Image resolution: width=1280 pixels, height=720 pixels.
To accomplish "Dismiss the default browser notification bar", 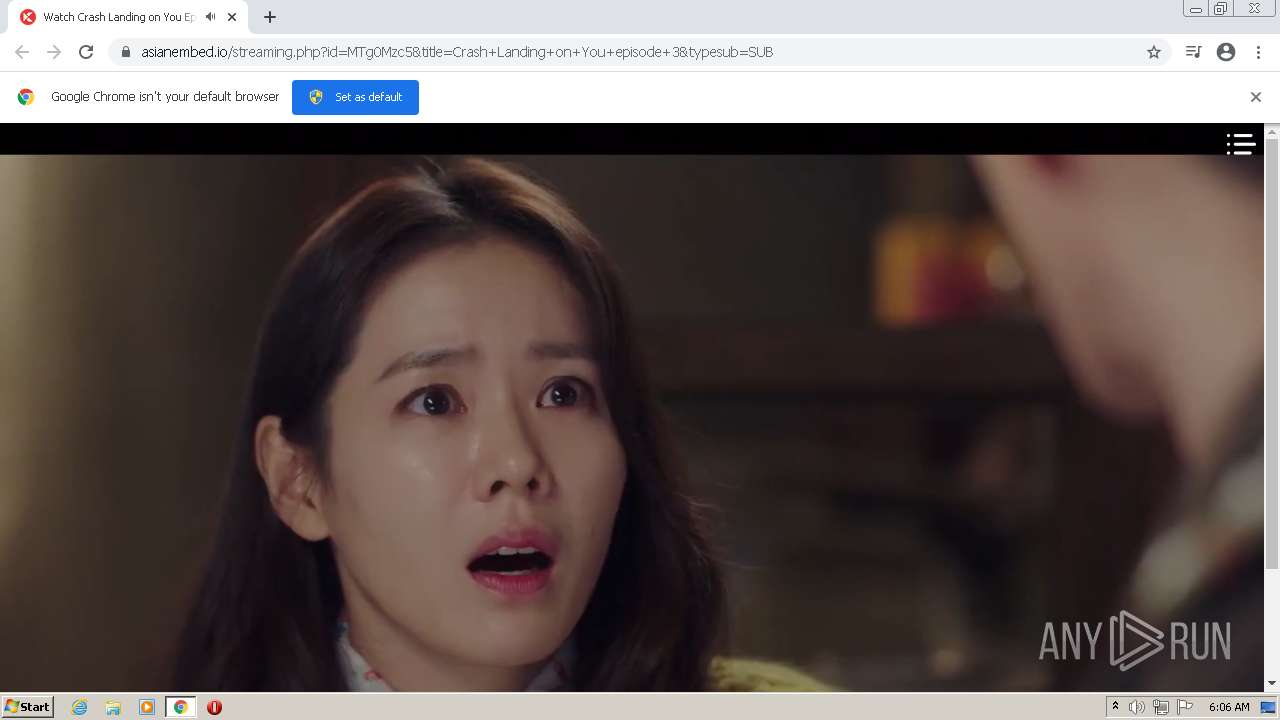I will tap(1256, 97).
